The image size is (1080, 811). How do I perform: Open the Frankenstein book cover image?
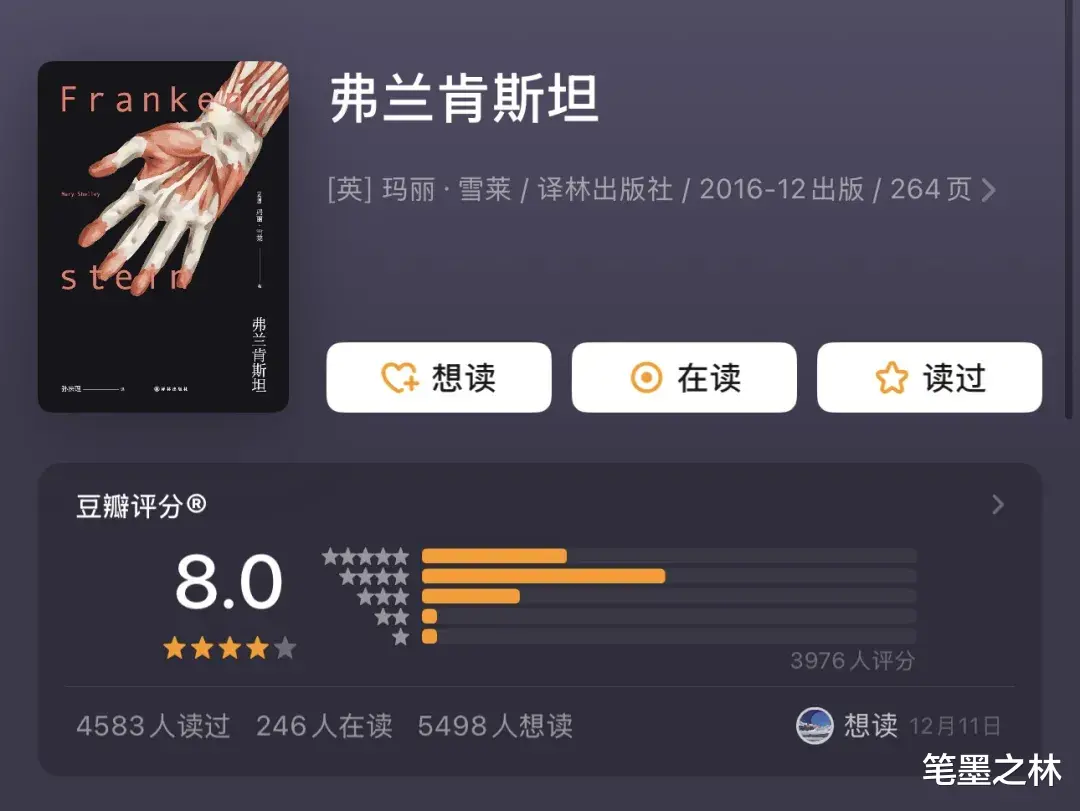pos(163,236)
